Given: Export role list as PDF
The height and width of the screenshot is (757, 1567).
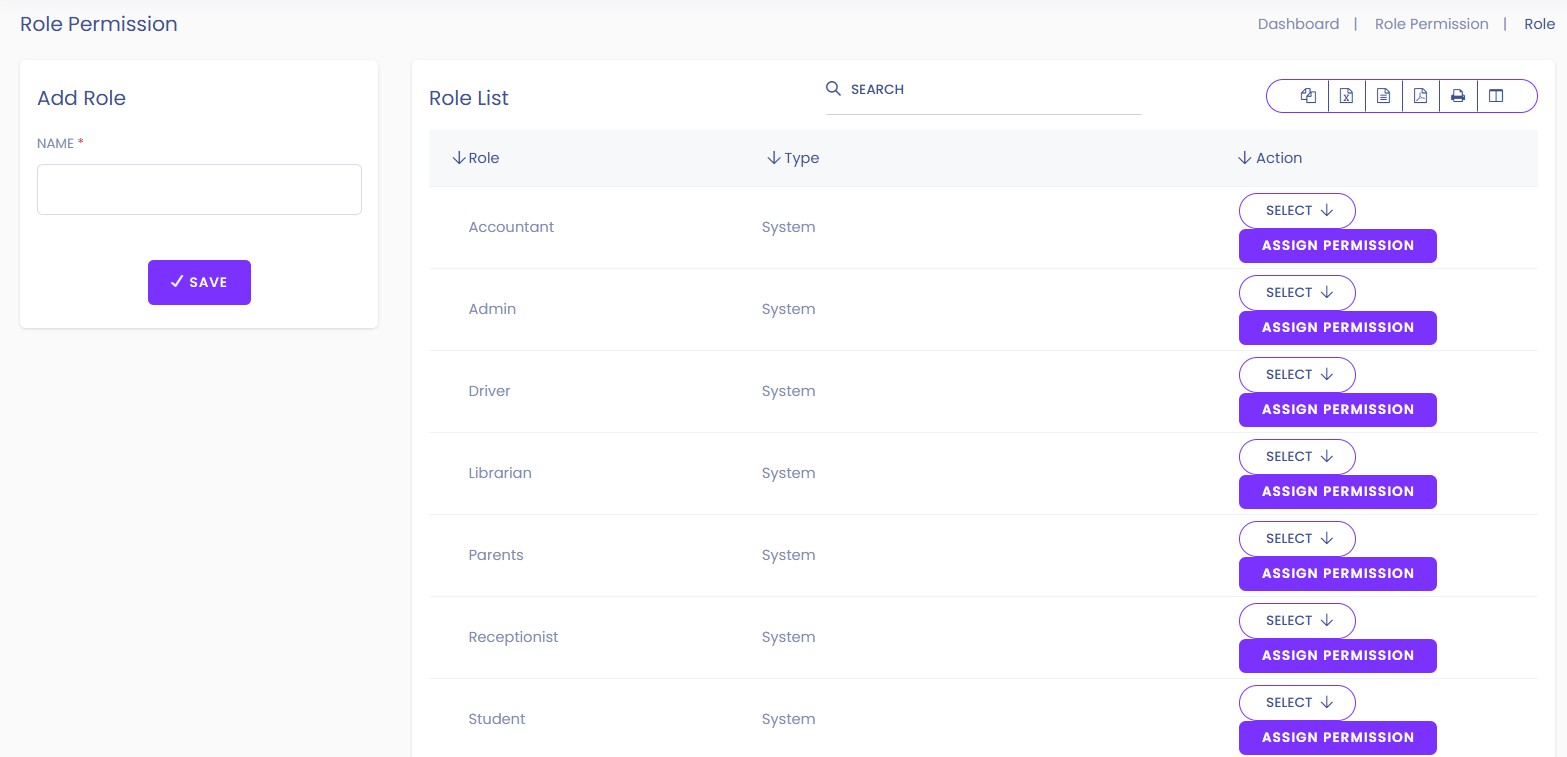Looking at the screenshot, I should 1420,96.
